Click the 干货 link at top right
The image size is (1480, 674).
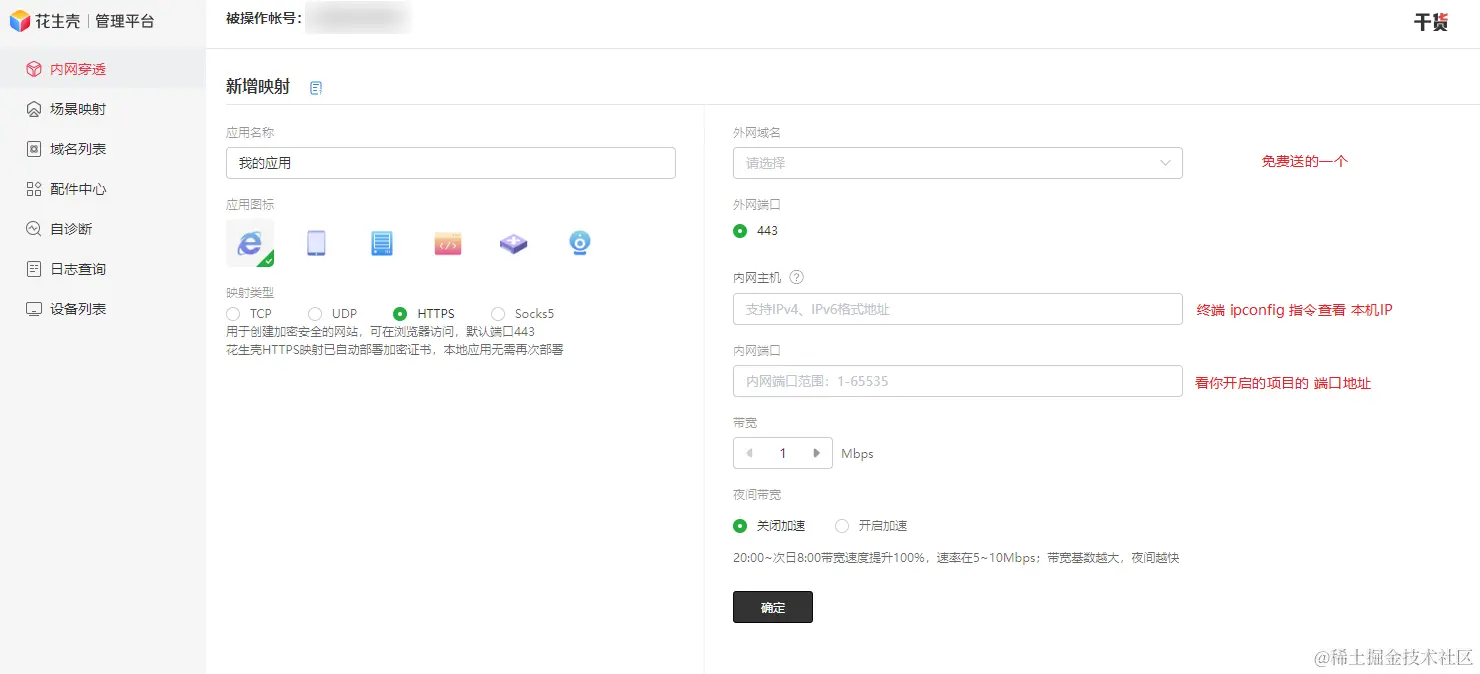pyautogui.click(x=1431, y=22)
